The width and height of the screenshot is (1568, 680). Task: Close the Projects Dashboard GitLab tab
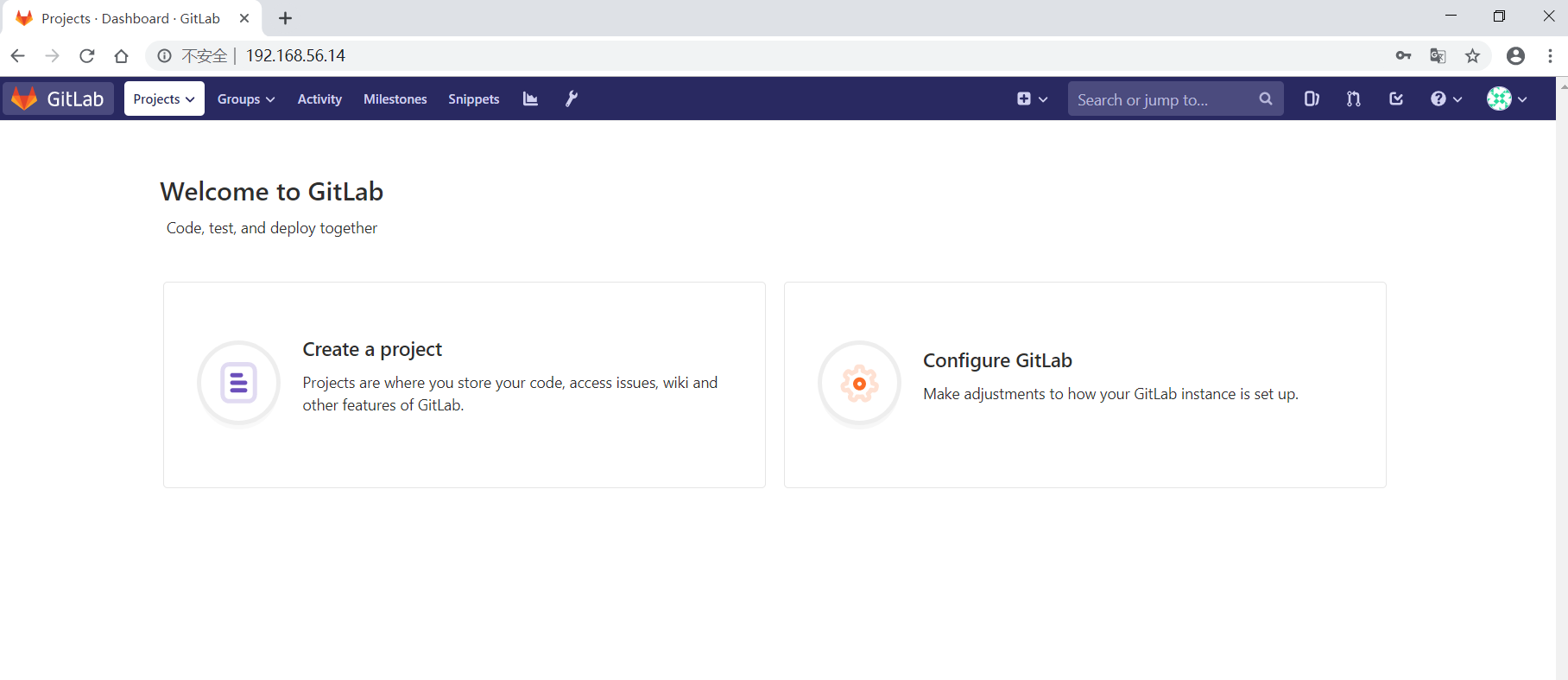[244, 18]
